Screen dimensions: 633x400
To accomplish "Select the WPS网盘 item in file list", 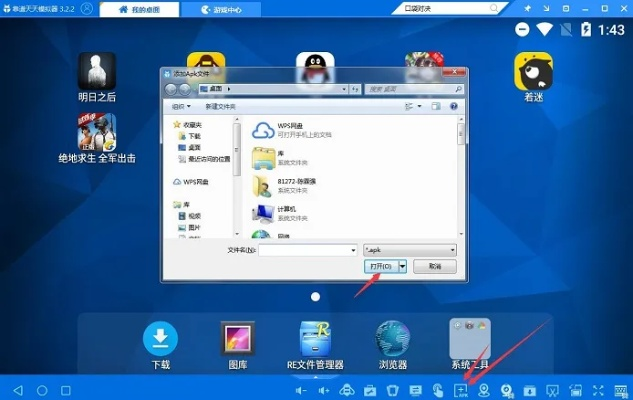I will [292, 130].
